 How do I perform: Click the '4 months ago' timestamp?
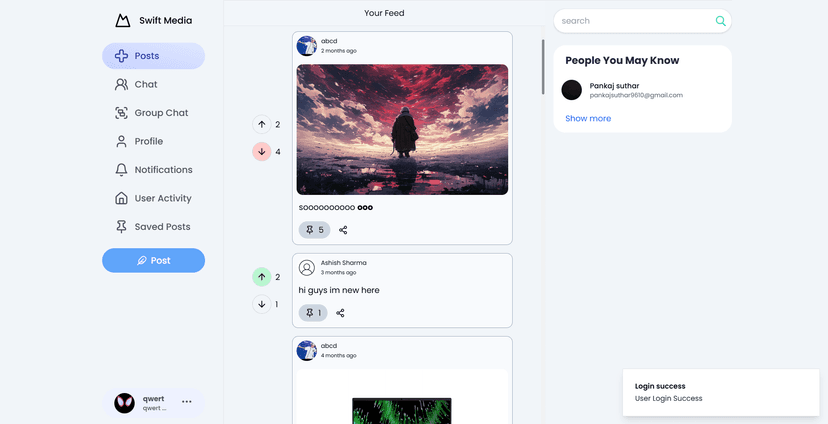(338, 356)
